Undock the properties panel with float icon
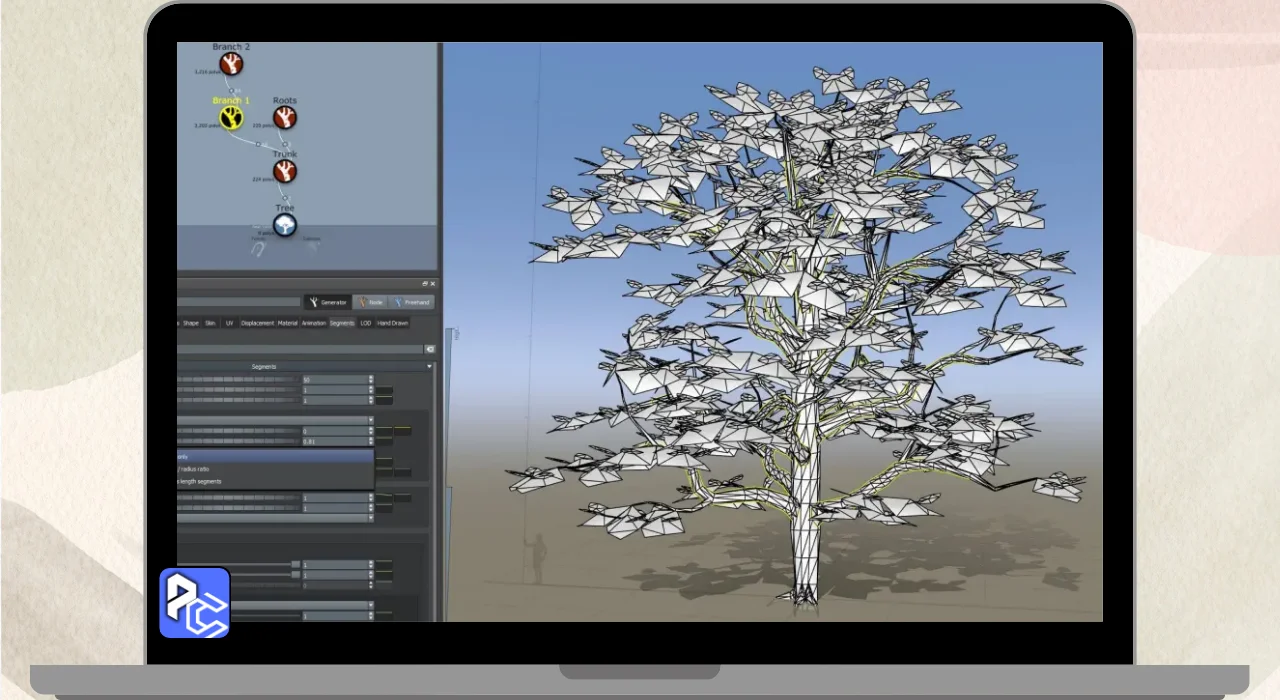1280x700 pixels. pos(424,284)
